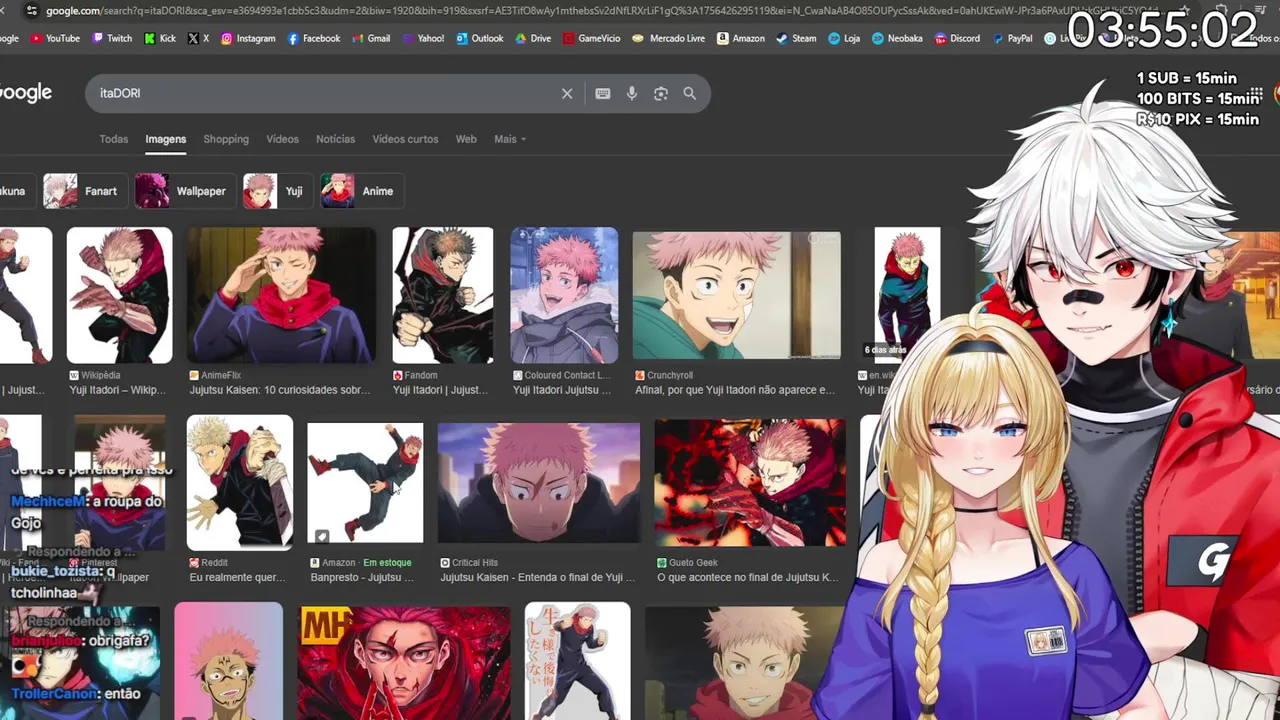Click the 'Em estoque' label
This screenshot has width=1280, height=720.
[387, 563]
